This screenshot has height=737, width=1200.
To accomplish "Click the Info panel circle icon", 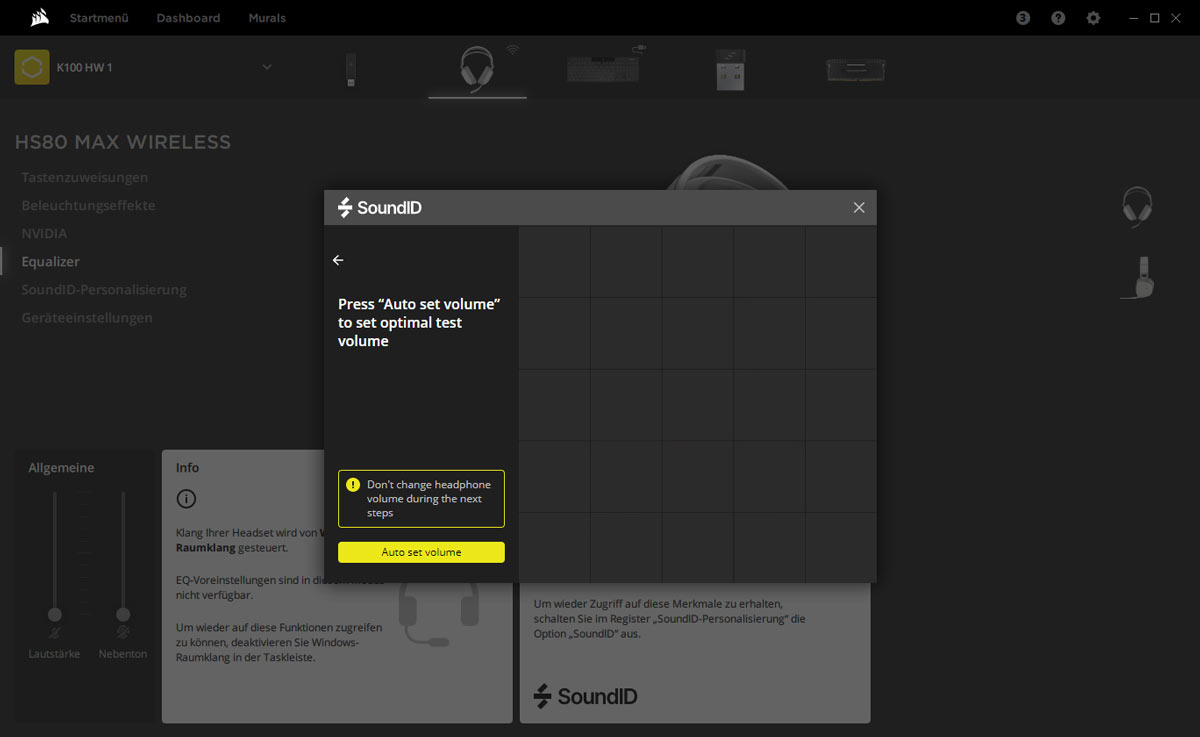I will point(186,499).
